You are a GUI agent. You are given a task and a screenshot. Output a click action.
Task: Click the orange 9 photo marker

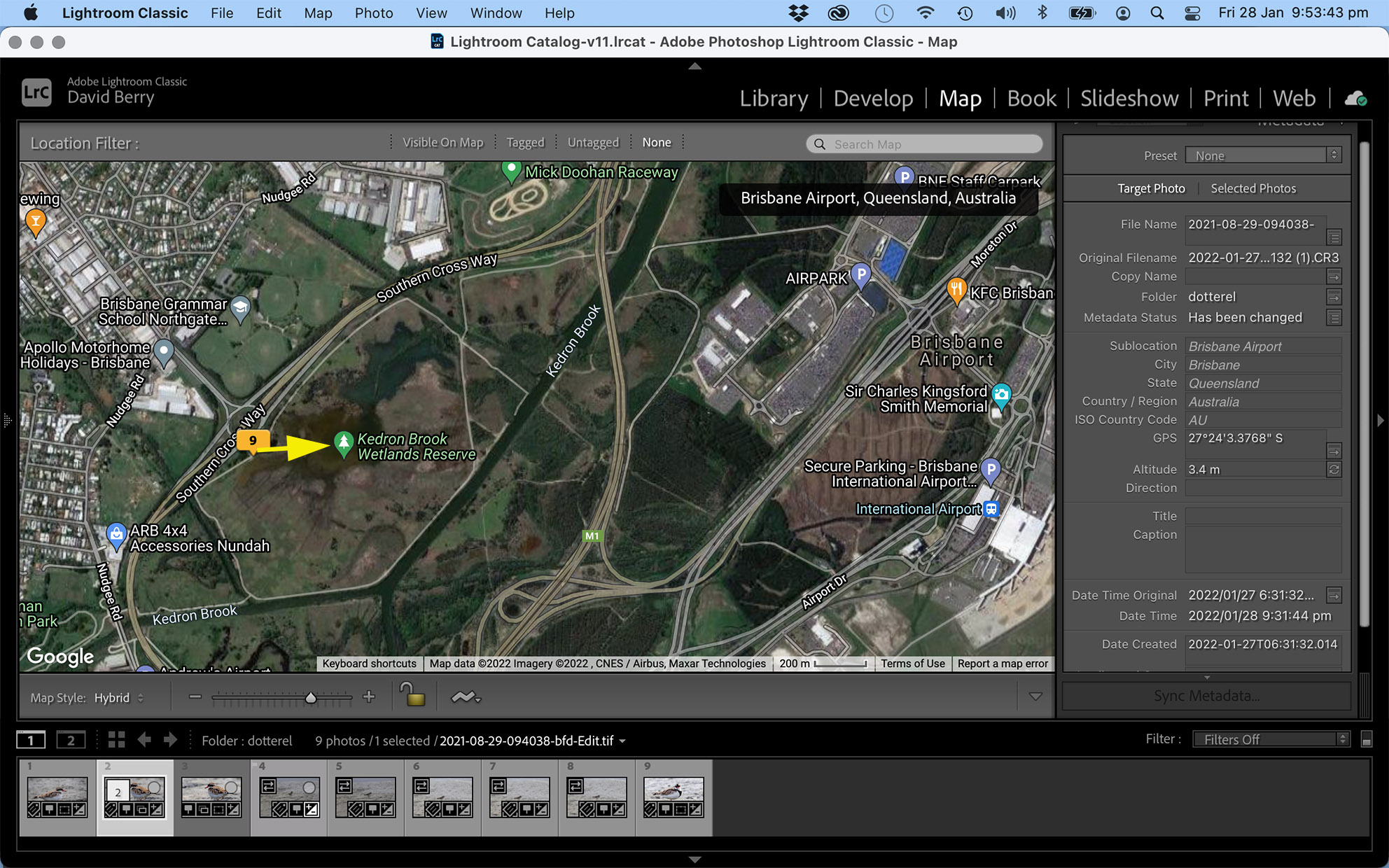[253, 440]
